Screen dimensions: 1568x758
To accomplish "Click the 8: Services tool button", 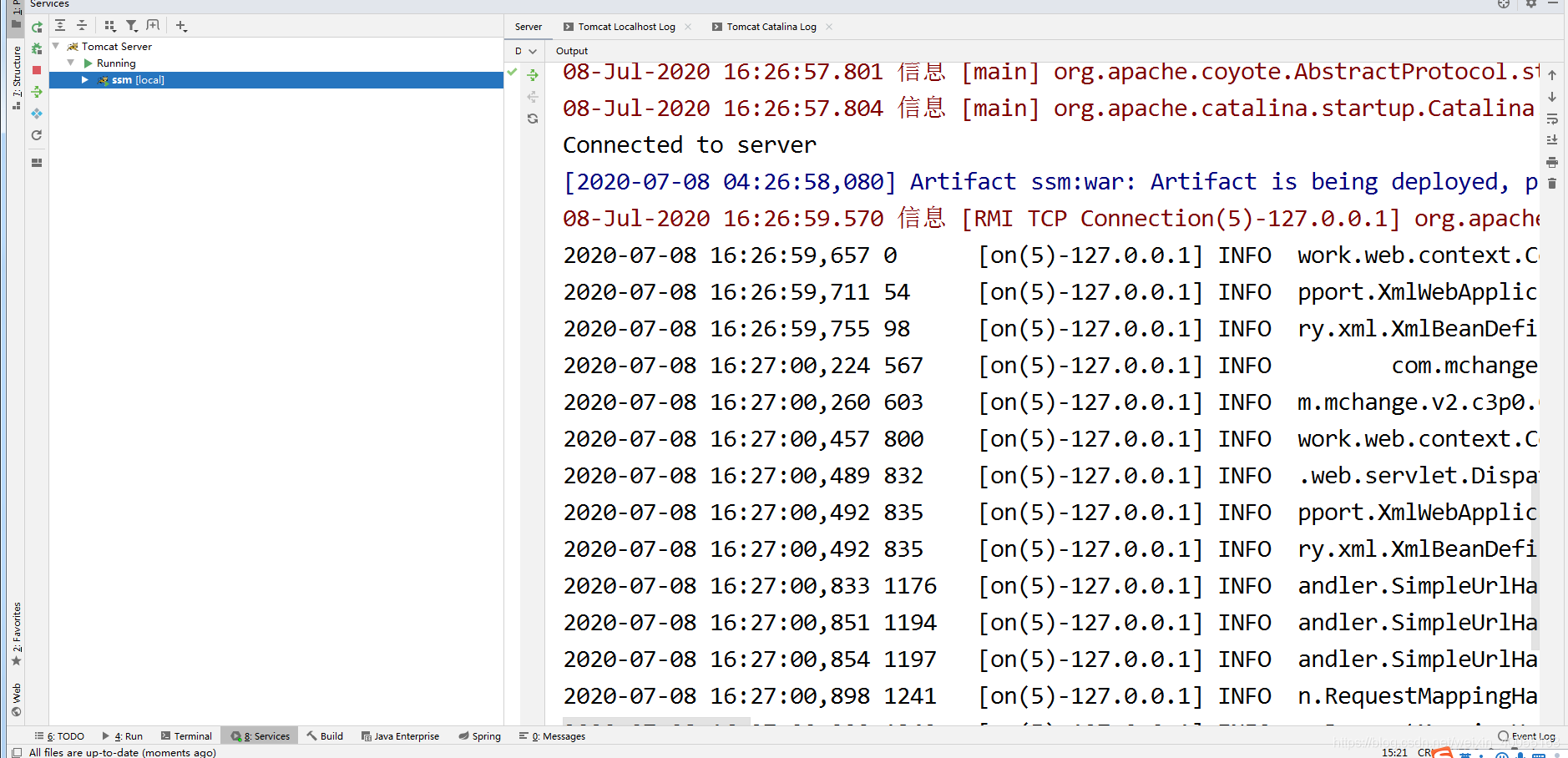I will tap(260, 736).
